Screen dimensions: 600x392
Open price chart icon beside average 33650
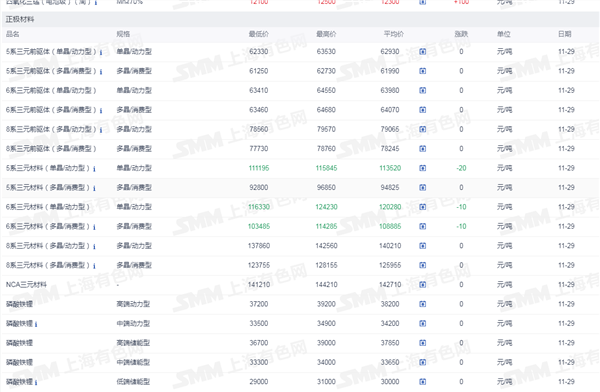coord(422,362)
